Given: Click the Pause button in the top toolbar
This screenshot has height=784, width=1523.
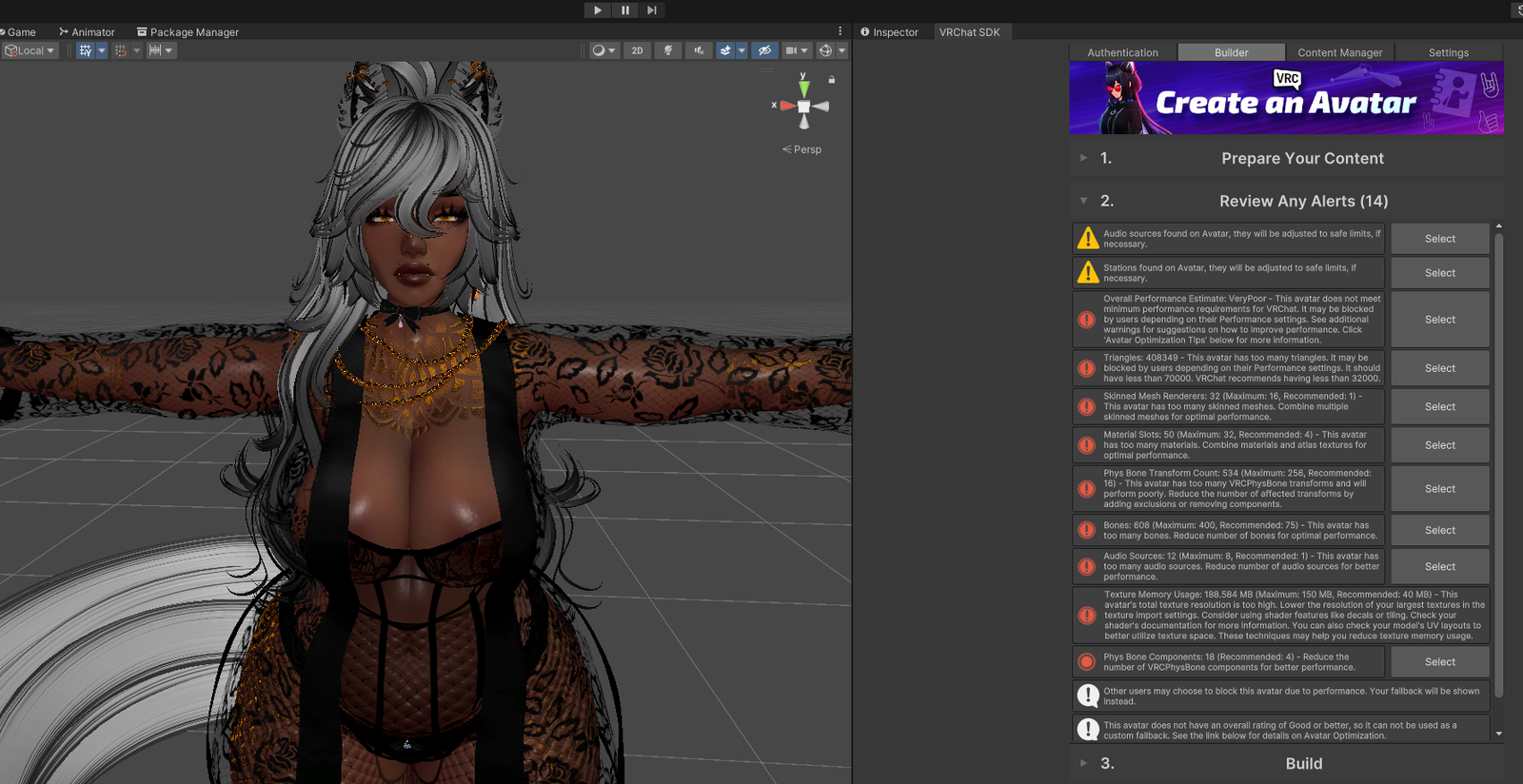Looking at the screenshot, I should coord(625,10).
